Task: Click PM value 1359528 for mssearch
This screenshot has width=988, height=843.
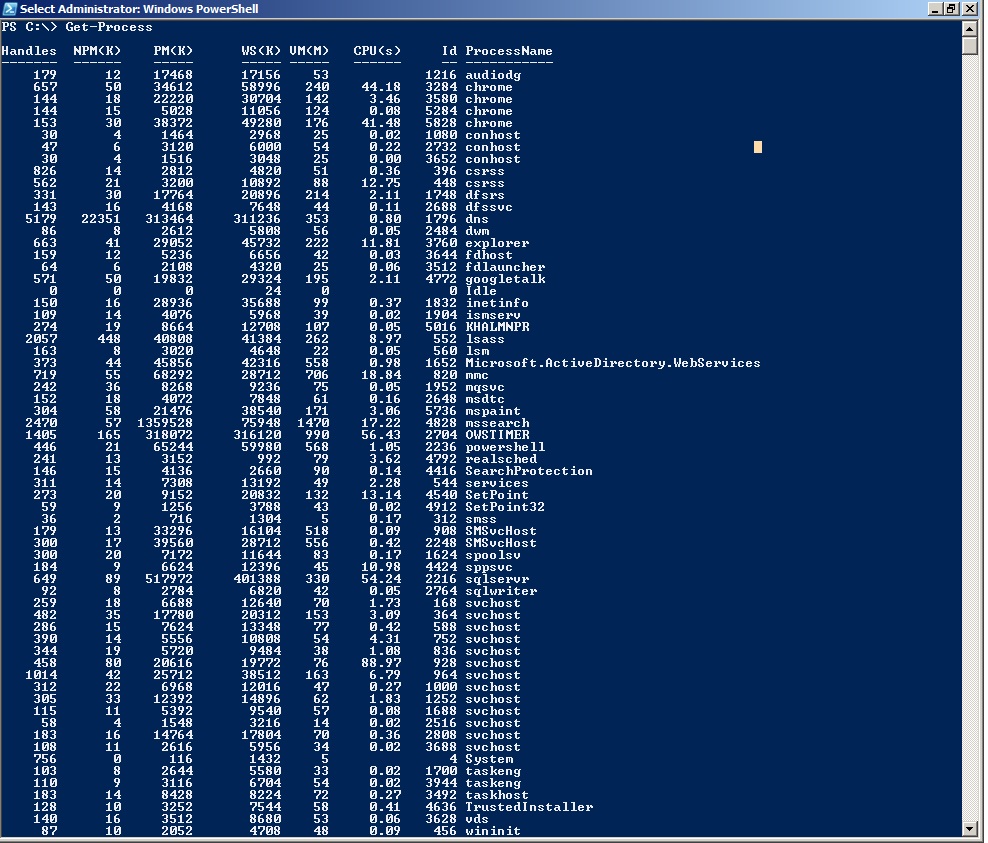Action: (165, 423)
